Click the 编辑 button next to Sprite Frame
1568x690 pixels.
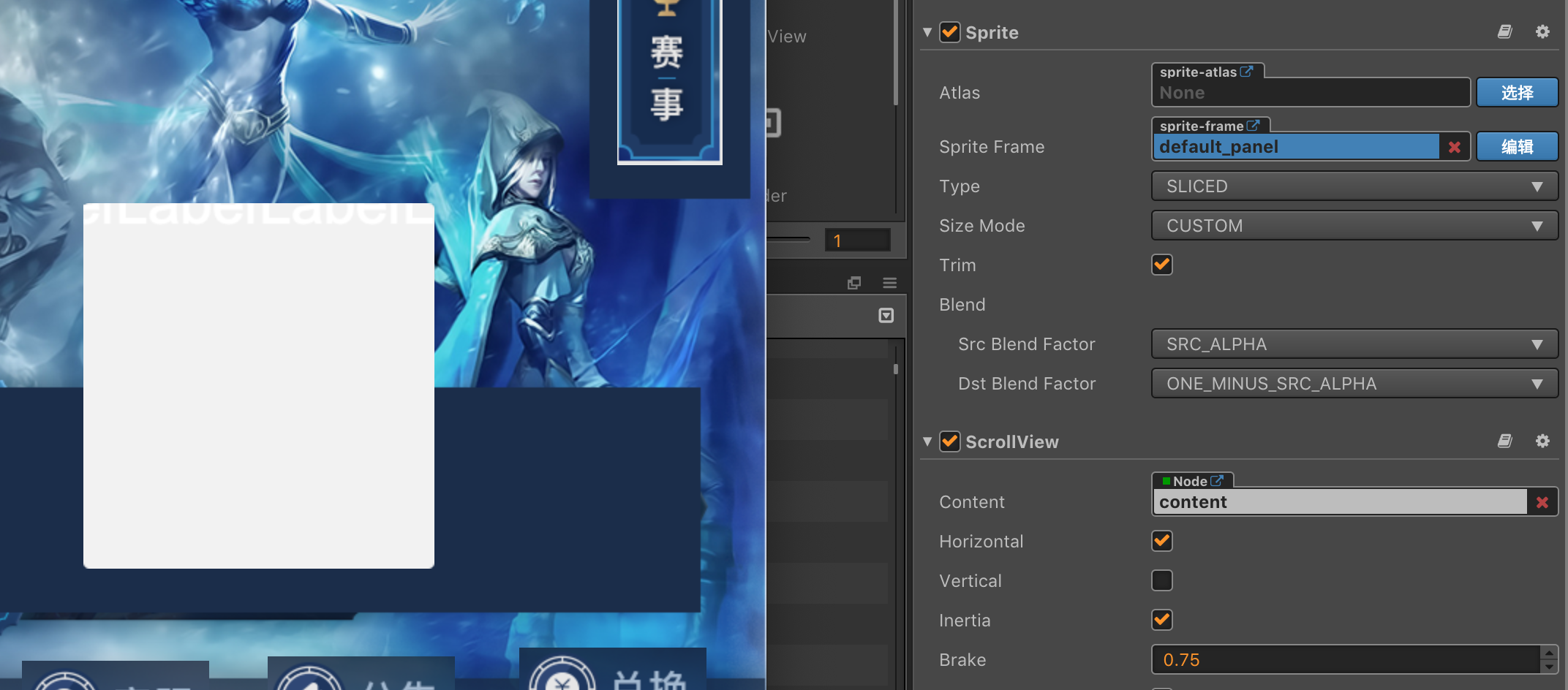pyautogui.click(x=1518, y=147)
